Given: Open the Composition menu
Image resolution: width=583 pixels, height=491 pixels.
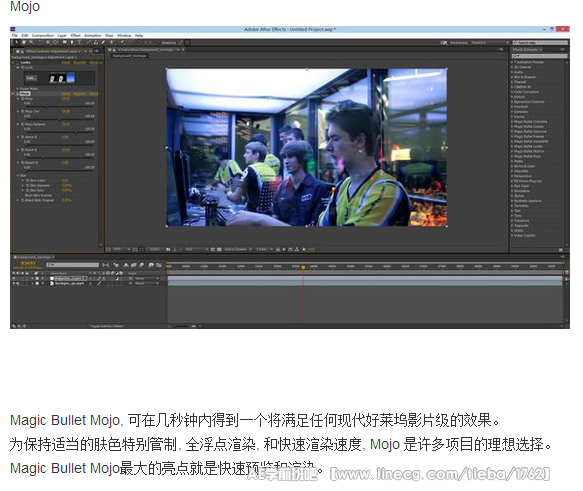Looking at the screenshot, I should [x=43, y=36].
